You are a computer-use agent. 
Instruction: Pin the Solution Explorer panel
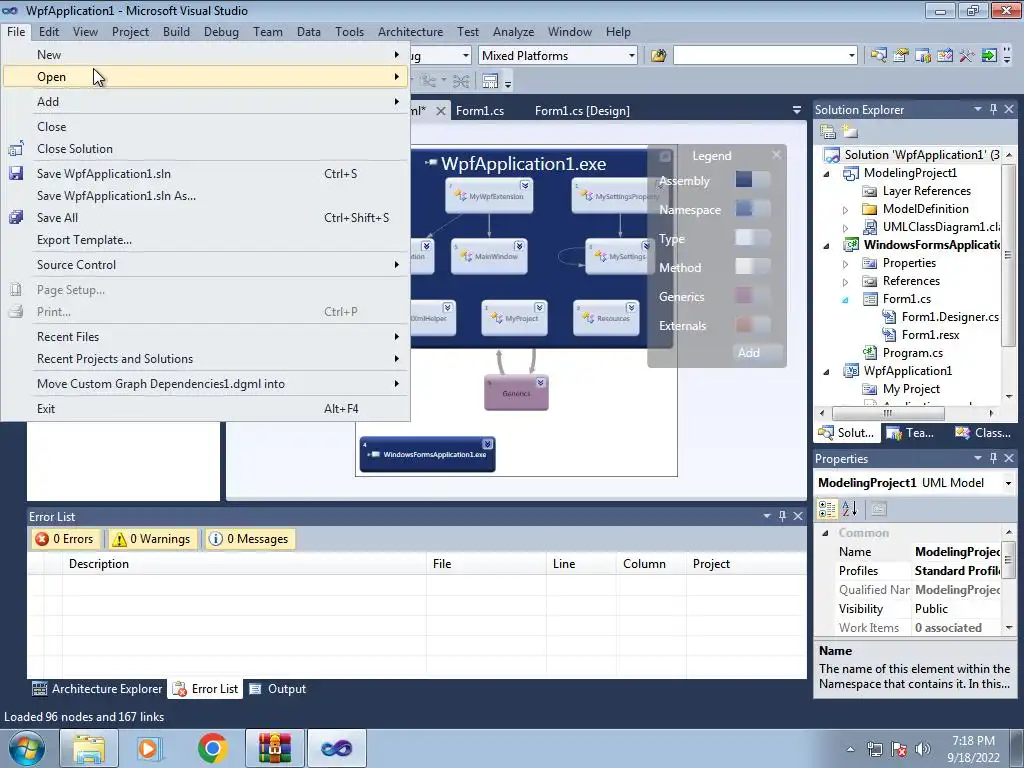993,110
